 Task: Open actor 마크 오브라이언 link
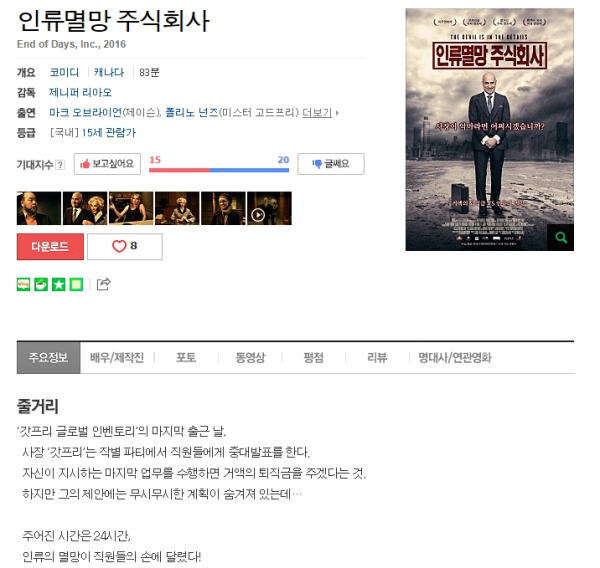coord(85,113)
